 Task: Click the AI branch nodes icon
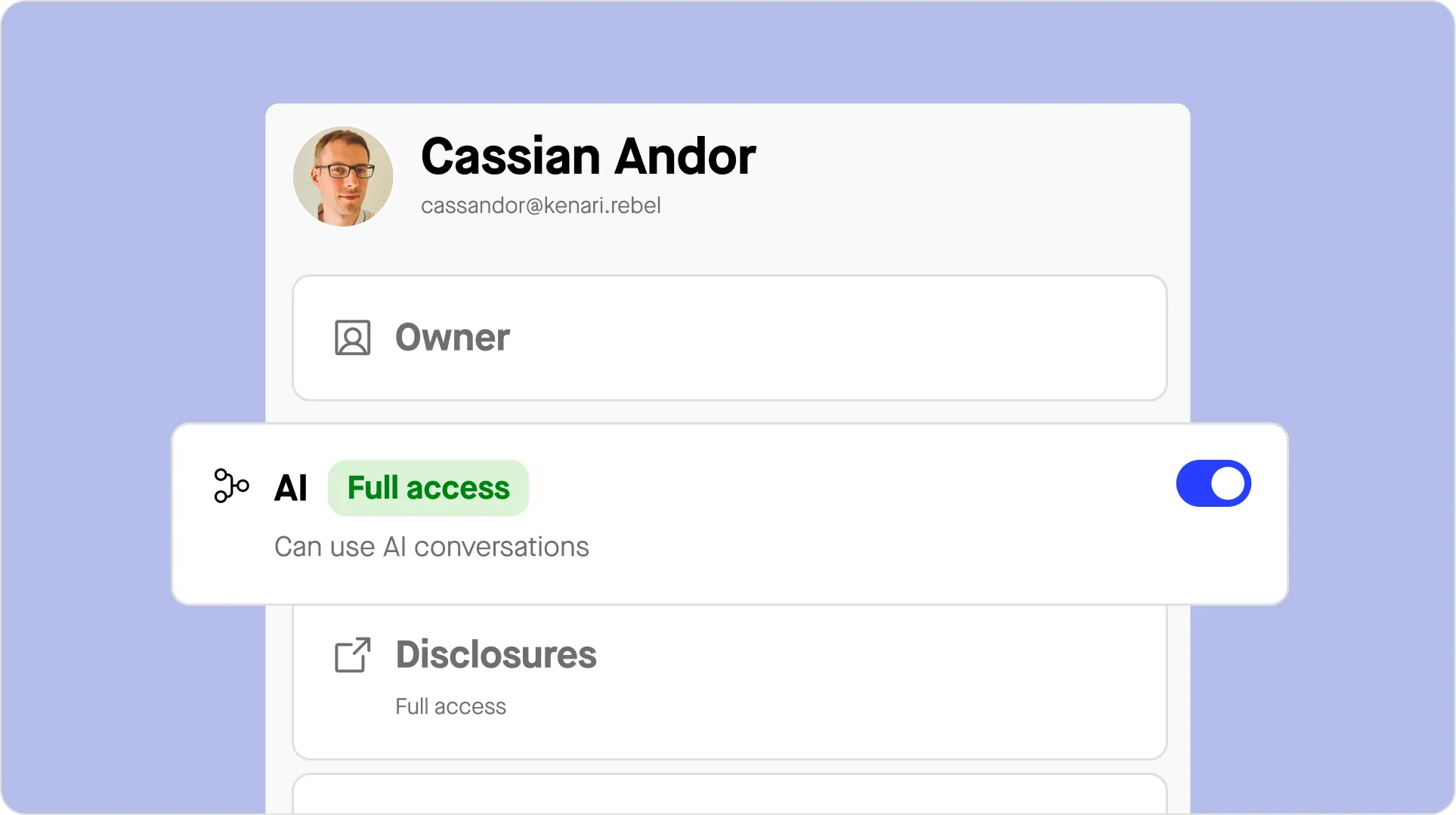(231, 486)
